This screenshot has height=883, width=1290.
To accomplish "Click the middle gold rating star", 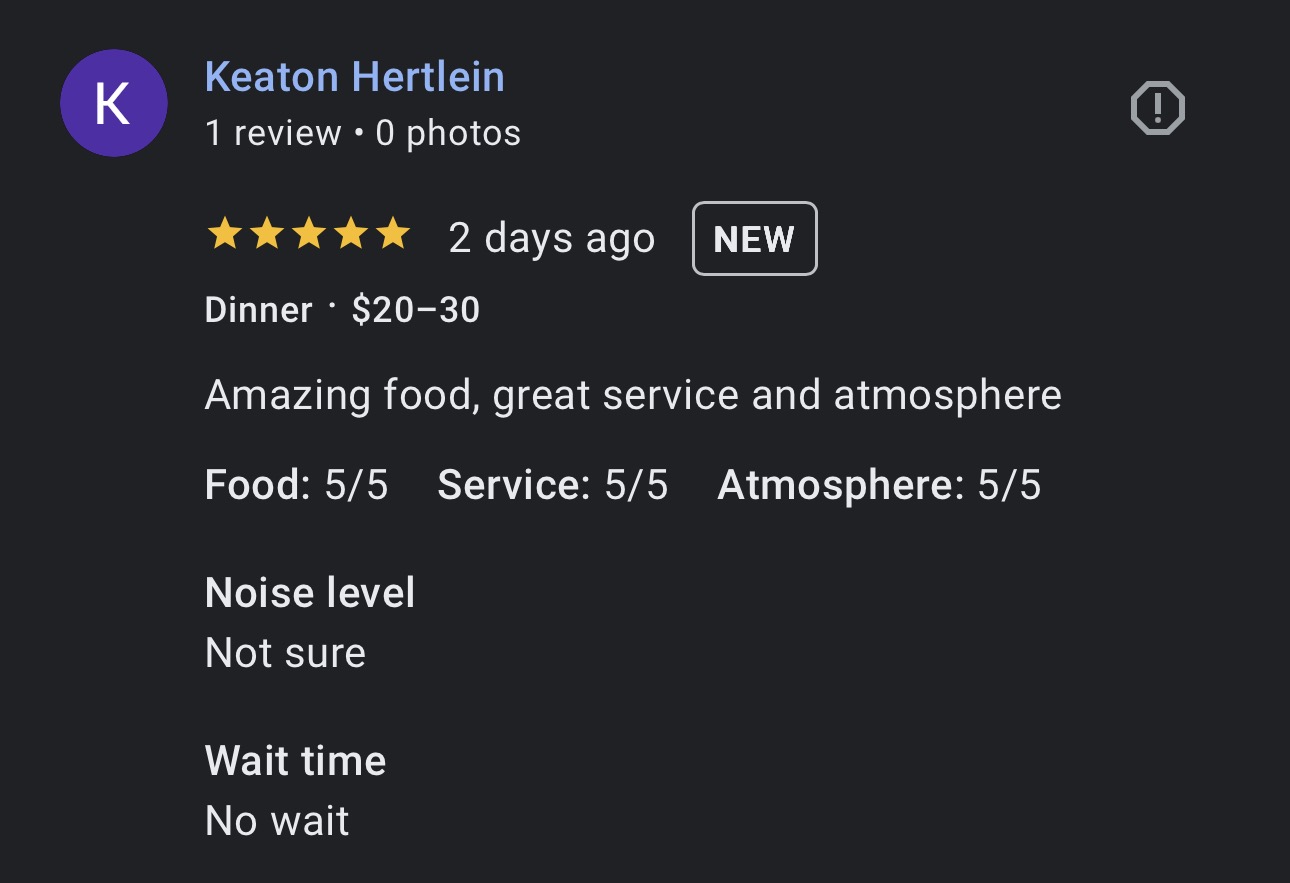I will pyautogui.click(x=308, y=235).
